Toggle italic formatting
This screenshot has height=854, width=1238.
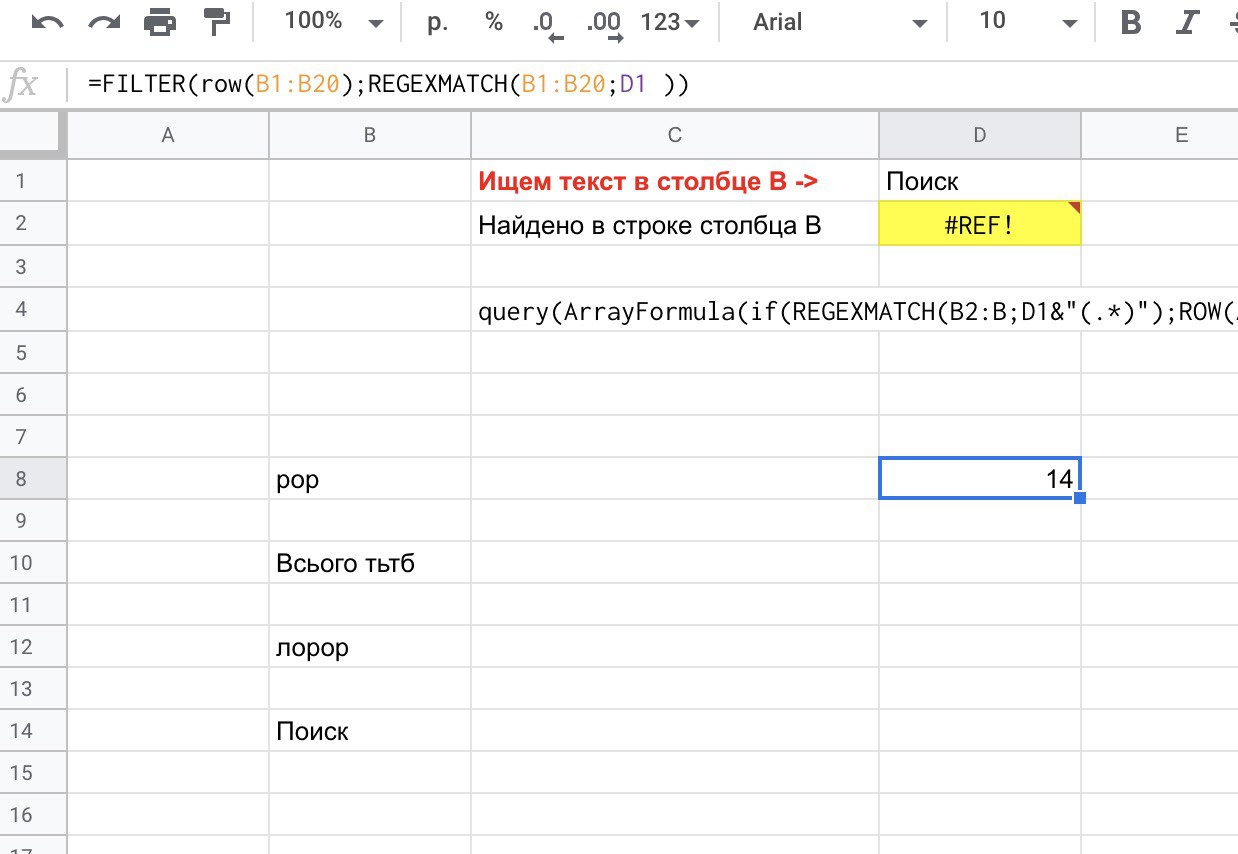click(x=1188, y=23)
